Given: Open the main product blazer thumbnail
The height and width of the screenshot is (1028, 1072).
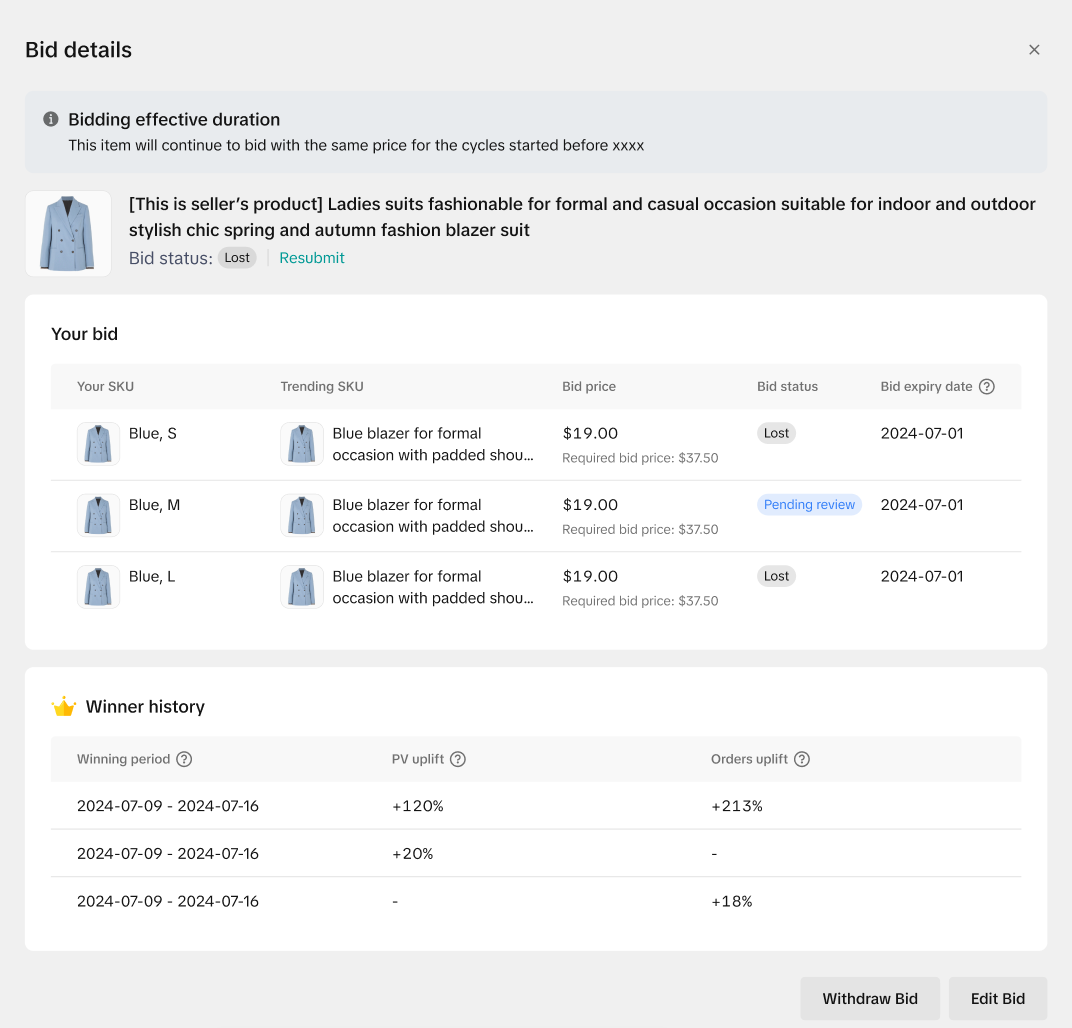Looking at the screenshot, I should point(68,234).
